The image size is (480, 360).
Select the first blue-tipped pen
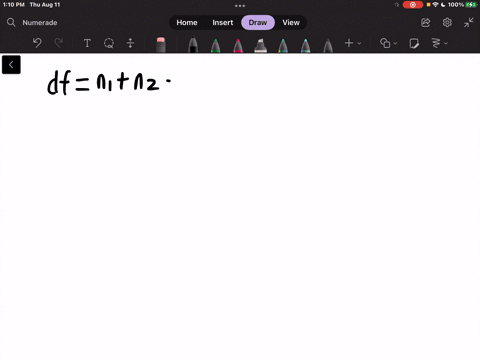pyautogui.click(x=283, y=45)
